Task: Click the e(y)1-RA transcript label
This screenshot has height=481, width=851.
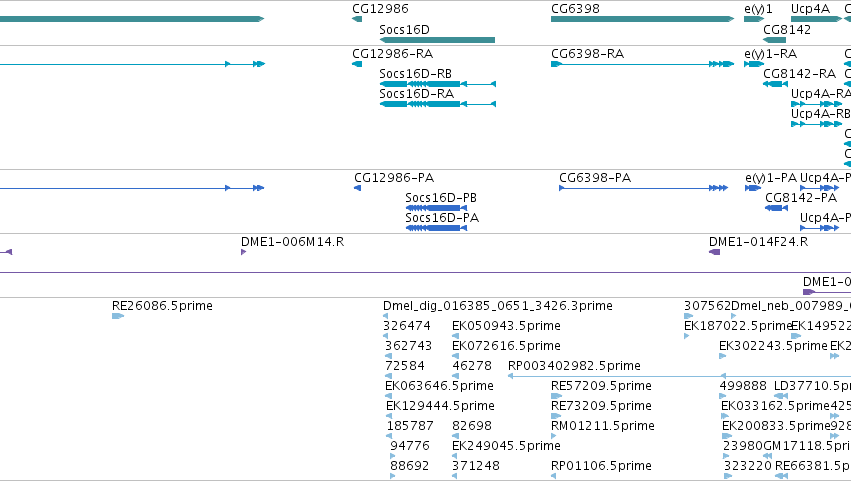Action: (771, 54)
